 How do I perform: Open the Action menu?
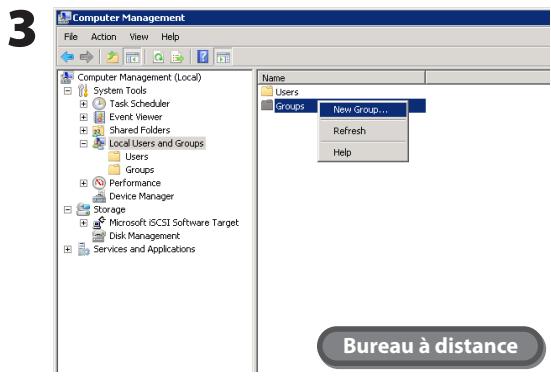tap(104, 37)
